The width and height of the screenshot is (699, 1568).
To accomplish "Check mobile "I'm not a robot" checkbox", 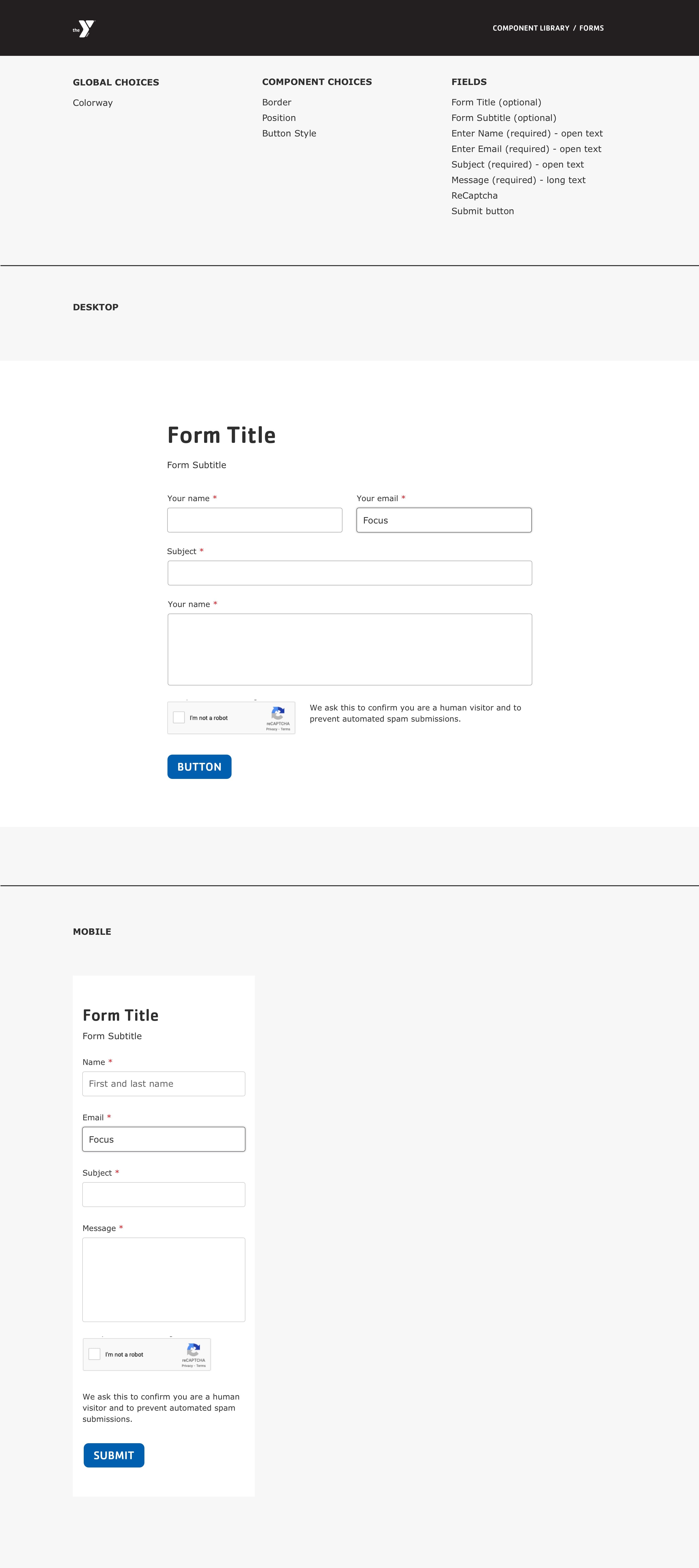I will 94,1354.
